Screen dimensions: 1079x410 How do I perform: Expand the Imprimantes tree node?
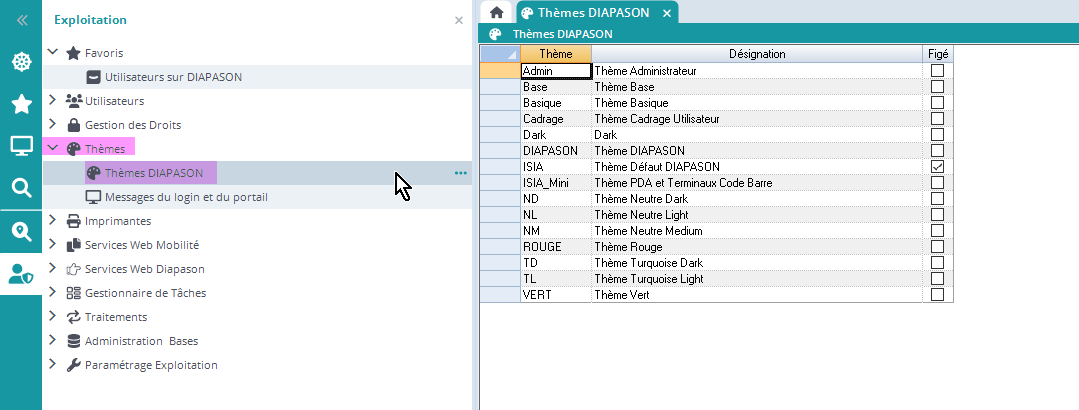tap(53, 221)
